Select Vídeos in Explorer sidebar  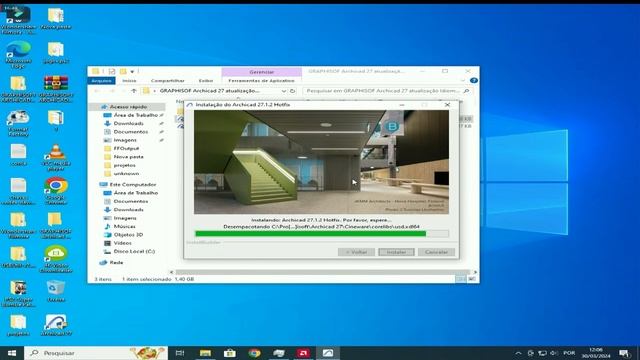click(122, 243)
